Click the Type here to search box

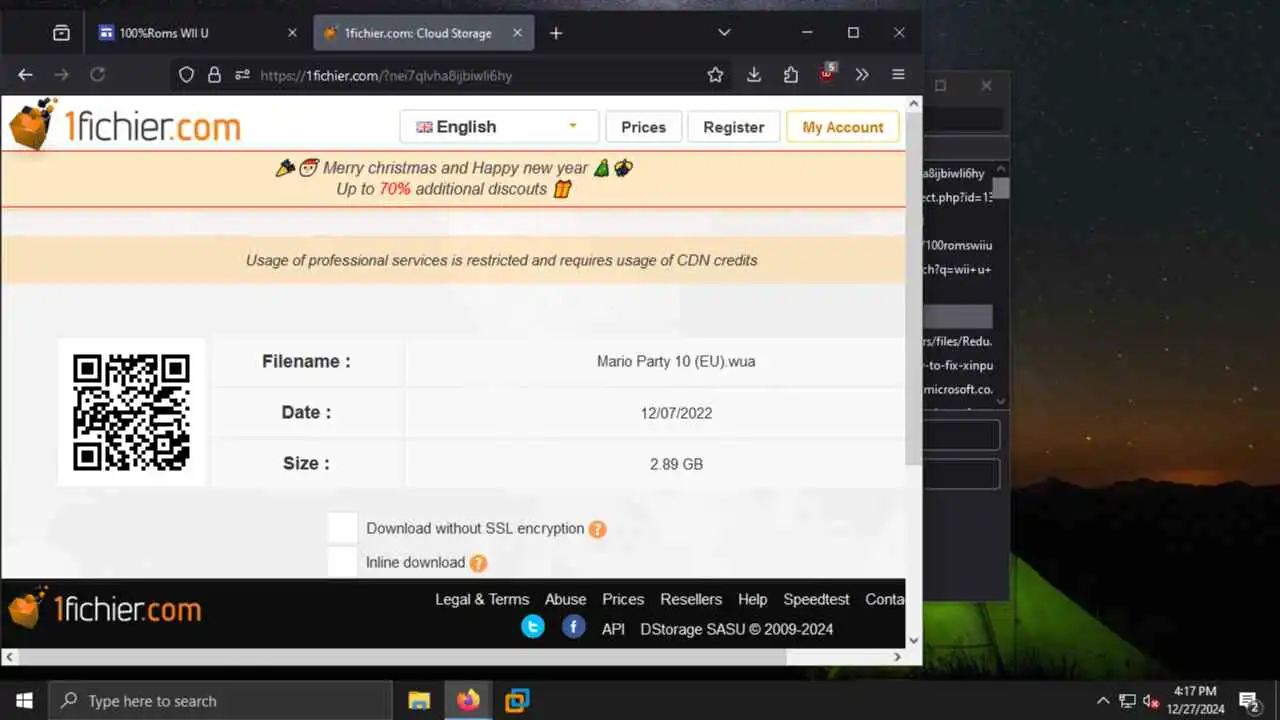point(220,701)
